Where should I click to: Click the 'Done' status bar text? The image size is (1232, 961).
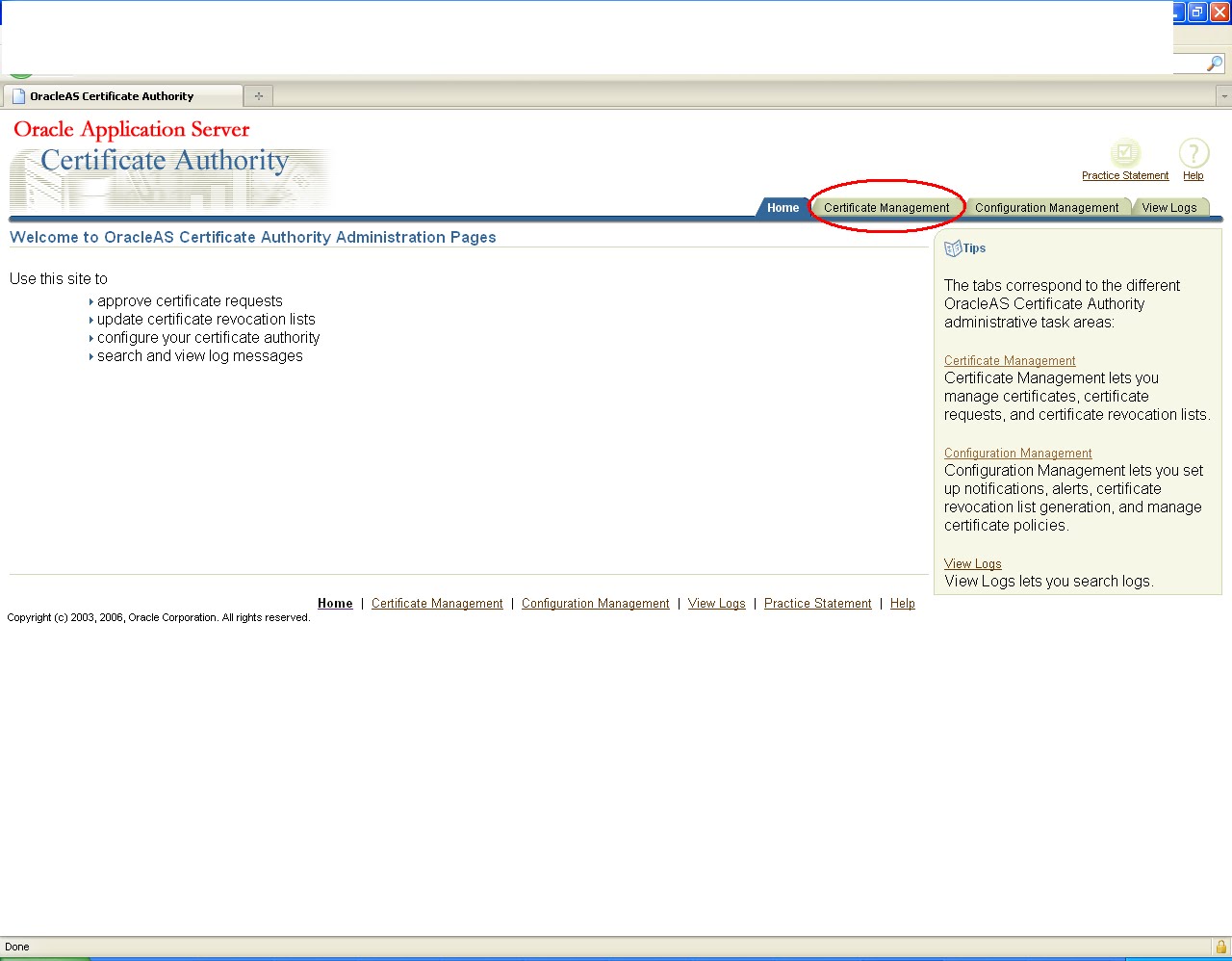tap(17, 947)
